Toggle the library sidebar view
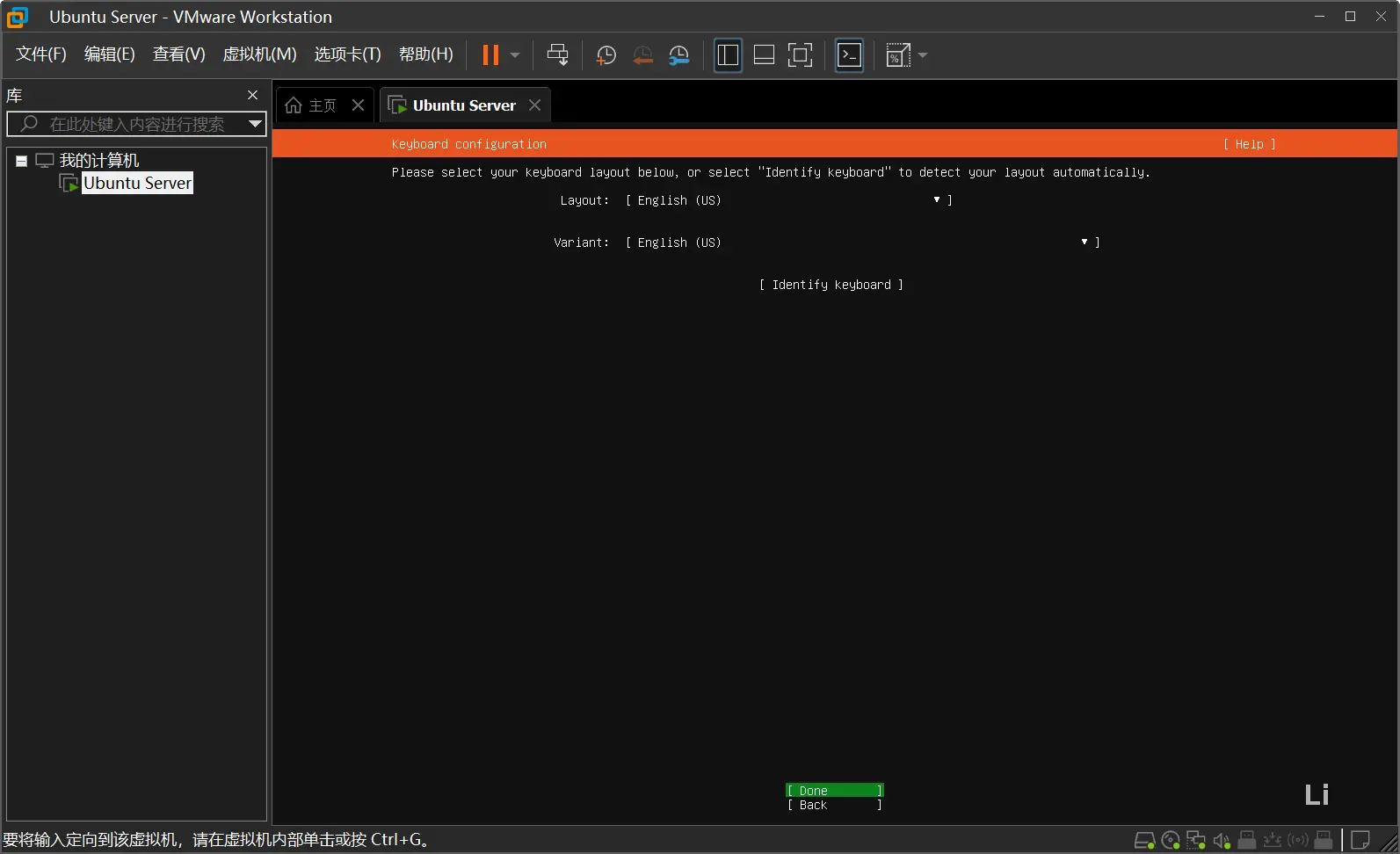 click(728, 55)
